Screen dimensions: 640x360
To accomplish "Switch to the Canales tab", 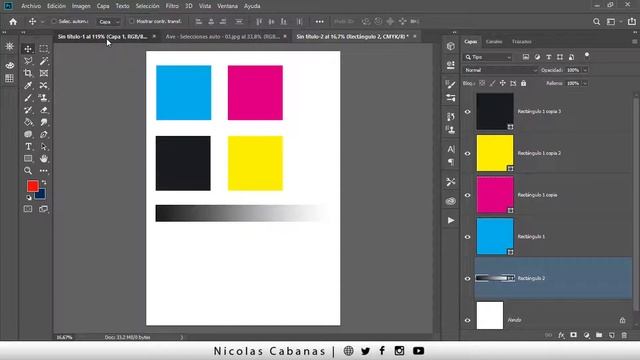I will [x=494, y=42].
